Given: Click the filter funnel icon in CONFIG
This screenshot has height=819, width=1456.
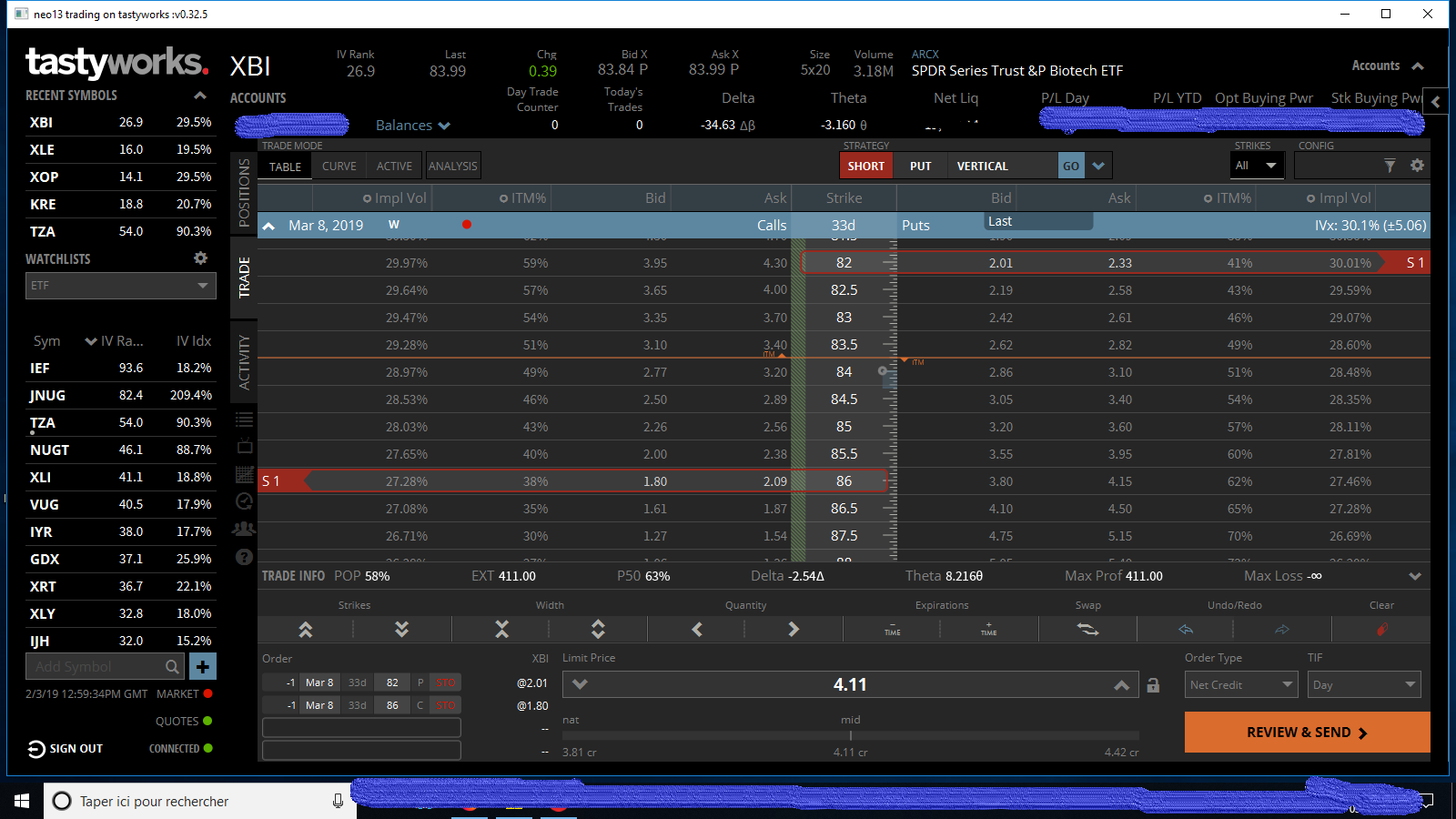Looking at the screenshot, I should [1390, 166].
